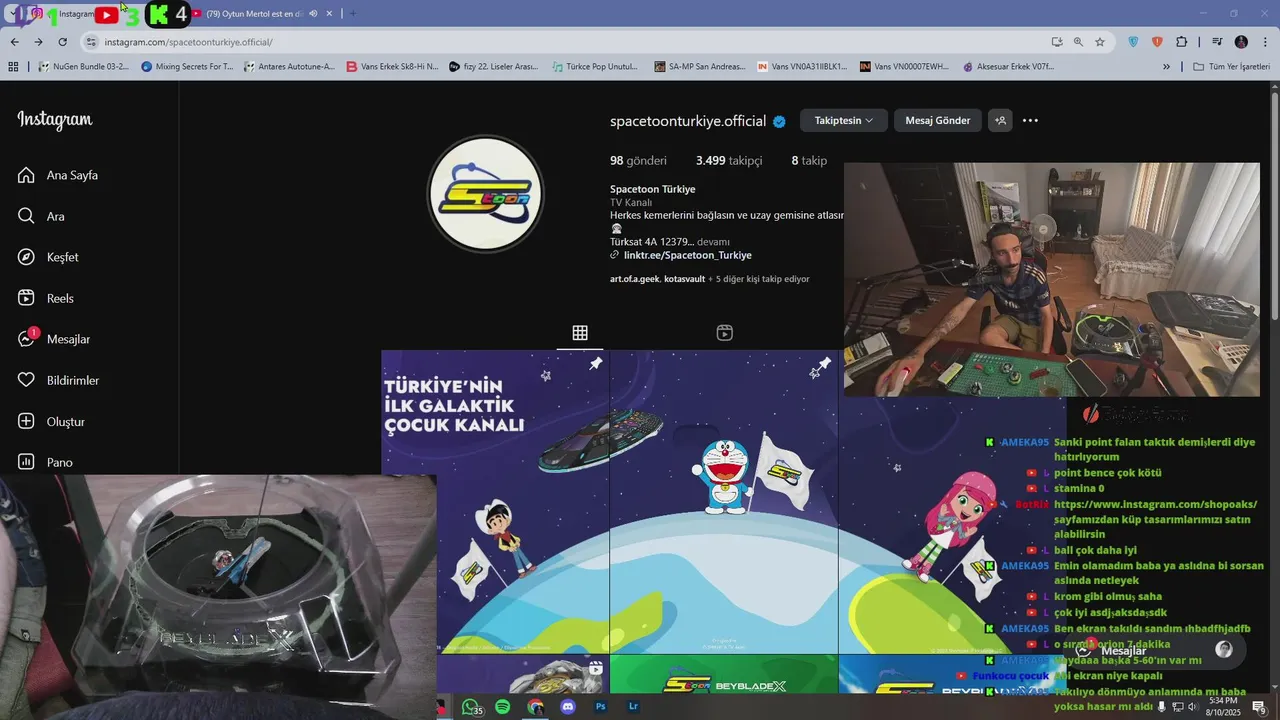View the 8 takip following list

pos(809,160)
